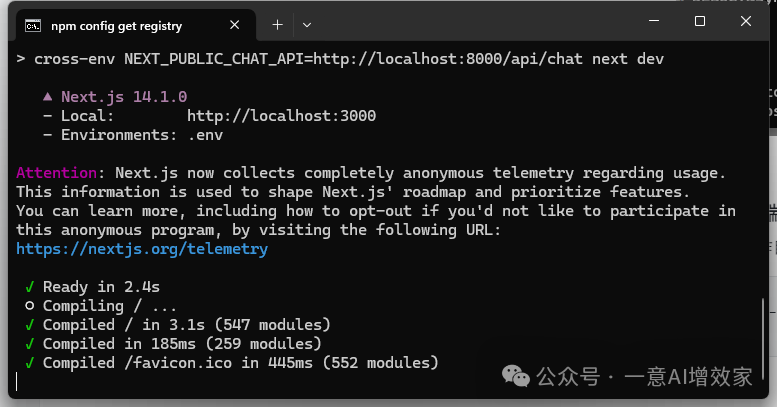777x407 pixels.
Task: Click the circle marker beside "Compiling / ..."
Action: (x=30, y=306)
